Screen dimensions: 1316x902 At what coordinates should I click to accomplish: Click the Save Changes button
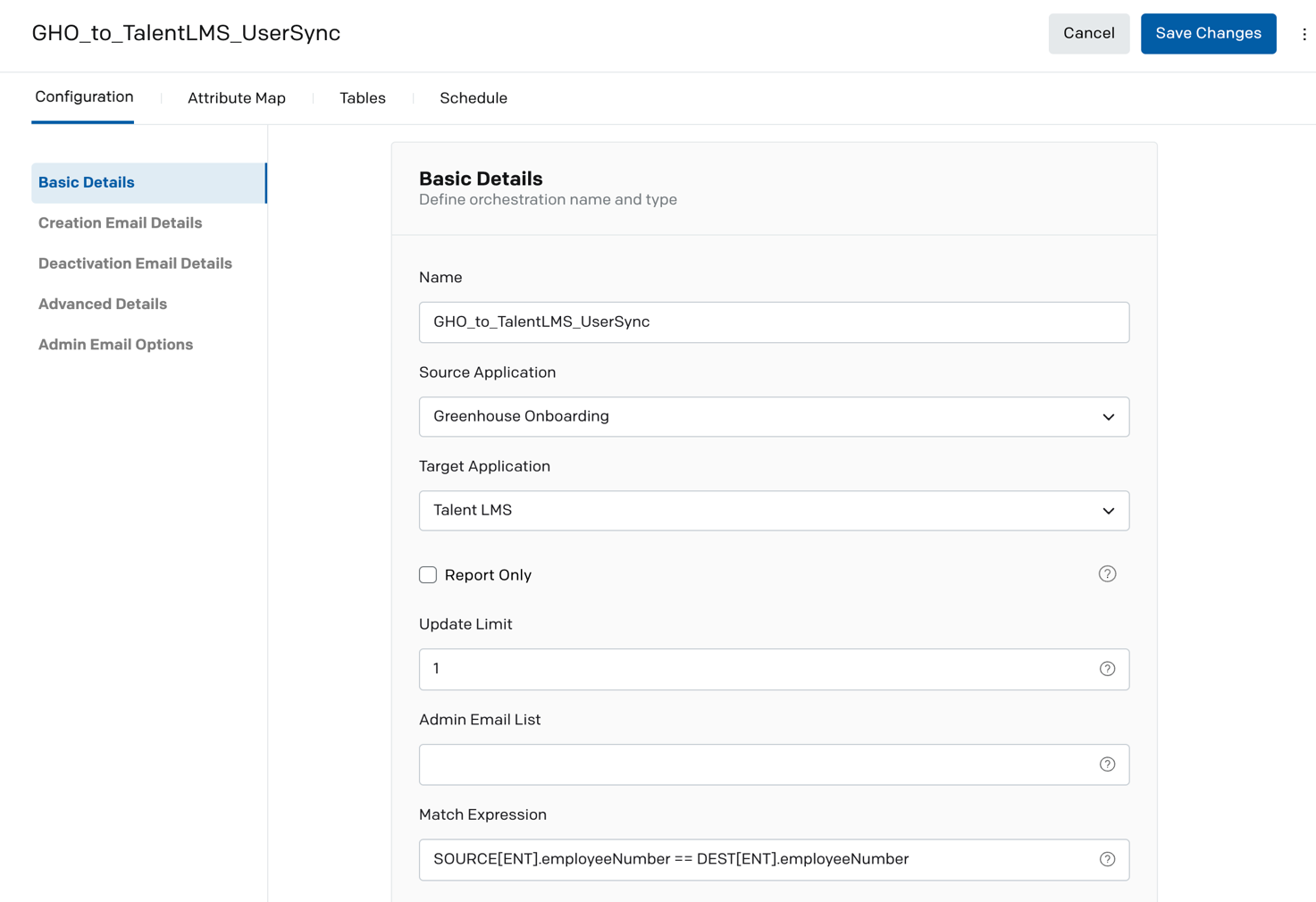click(1208, 34)
